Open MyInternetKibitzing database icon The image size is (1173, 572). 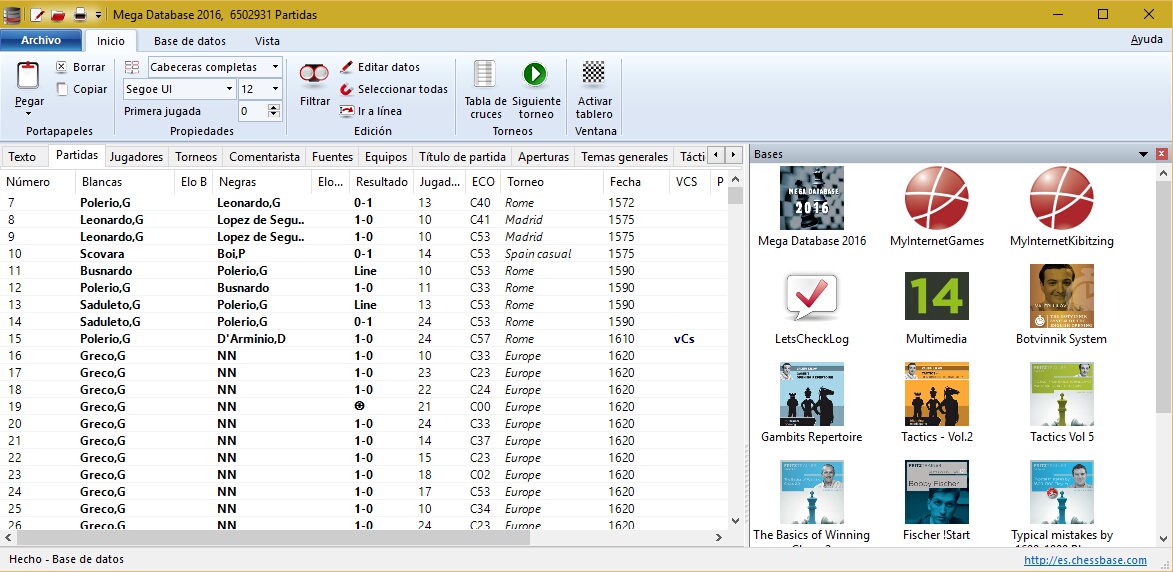pyautogui.click(x=1062, y=198)
